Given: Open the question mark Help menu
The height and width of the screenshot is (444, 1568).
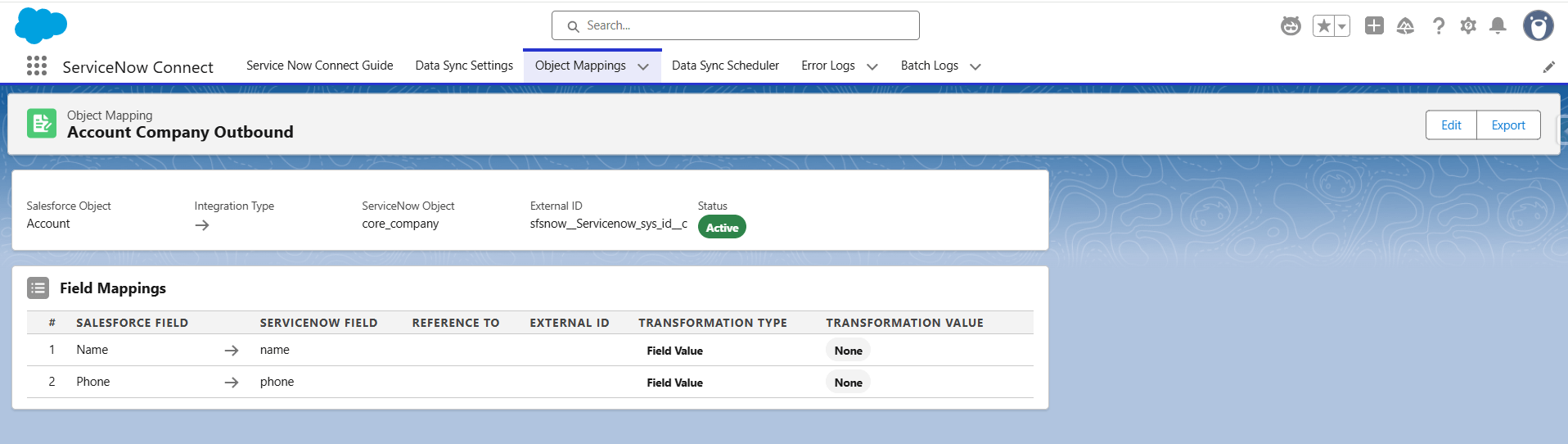Looking at the screenshot, I should (x=1438, y=26).
